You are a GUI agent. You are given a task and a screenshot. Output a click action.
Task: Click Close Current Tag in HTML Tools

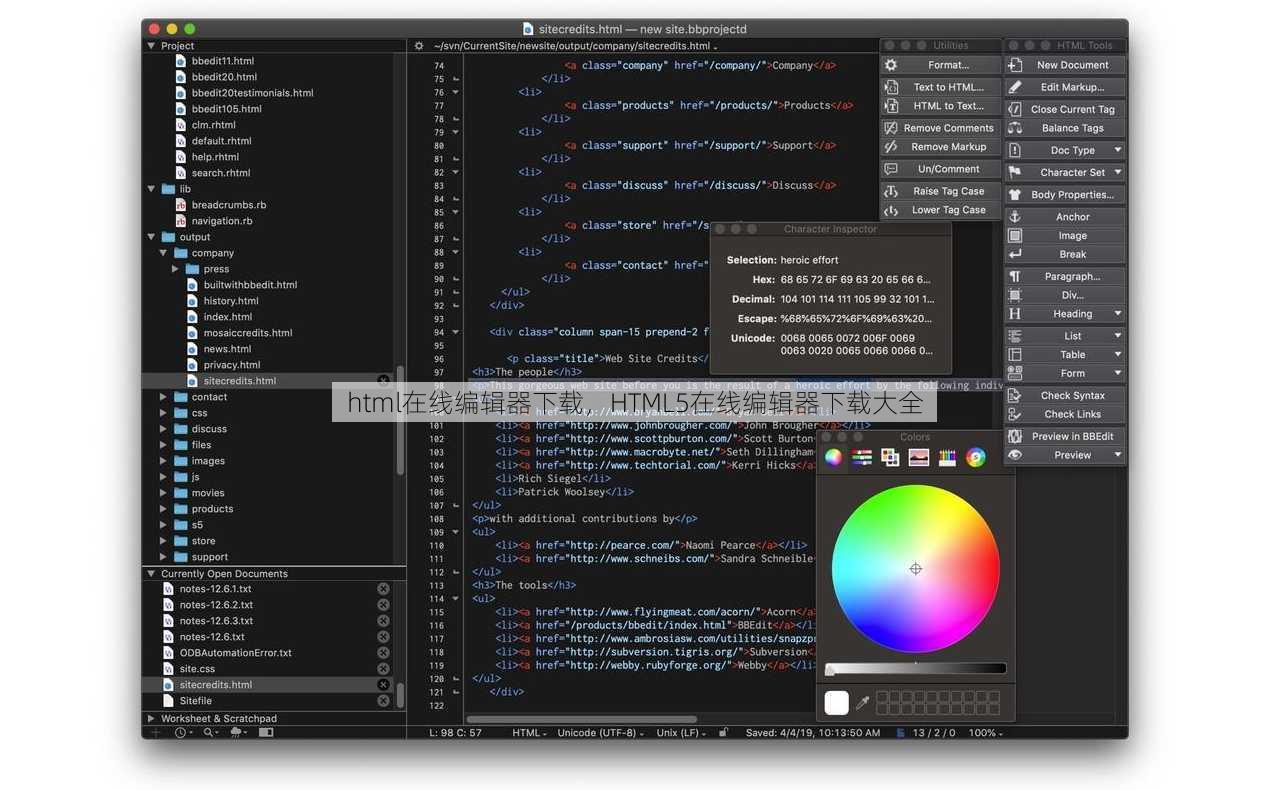pos(1065,109)
